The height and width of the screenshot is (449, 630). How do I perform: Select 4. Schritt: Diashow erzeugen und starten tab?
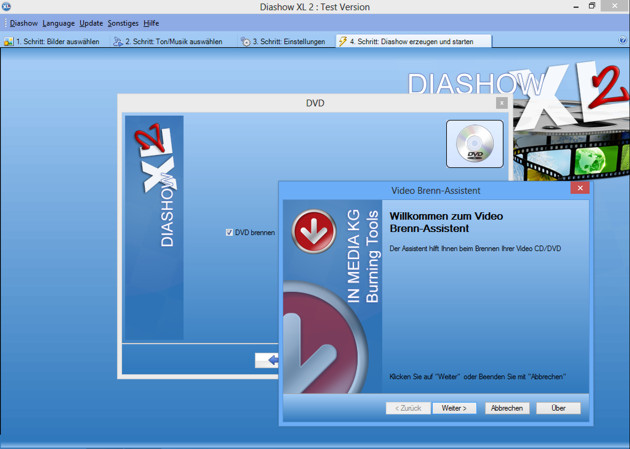[x=413, y=41]
